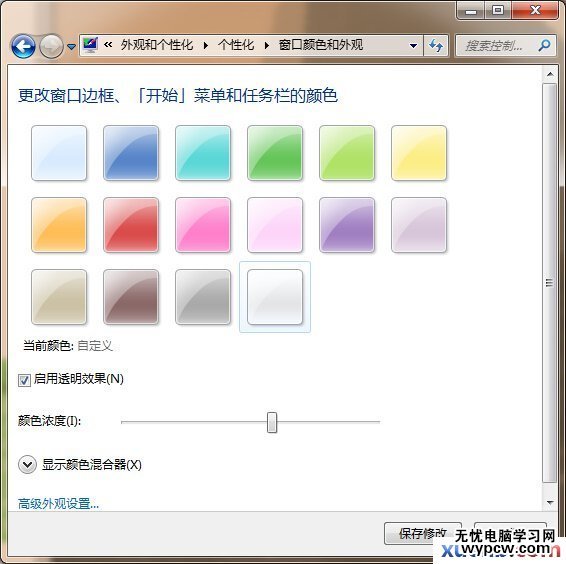Image resolution: width=566 pixels, height=564 pixels.
Task: Expand the address bar history dropdown
Action: coord(413,45)
